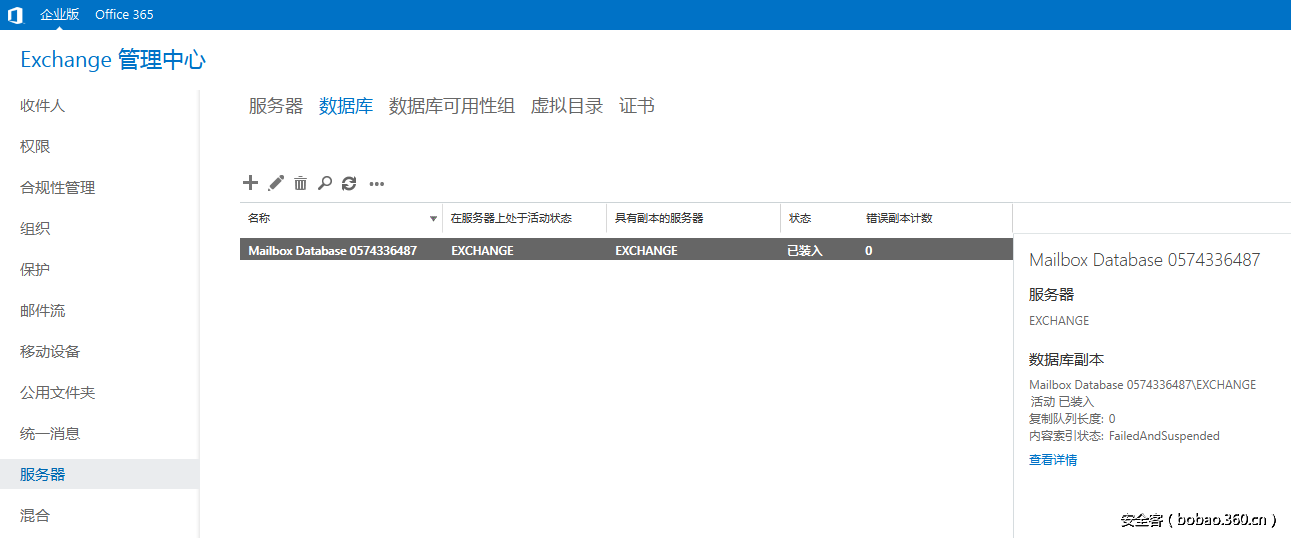1291x538 pixels.
Task: Click the Add new database plus icon
Action: tap(250, 183)
